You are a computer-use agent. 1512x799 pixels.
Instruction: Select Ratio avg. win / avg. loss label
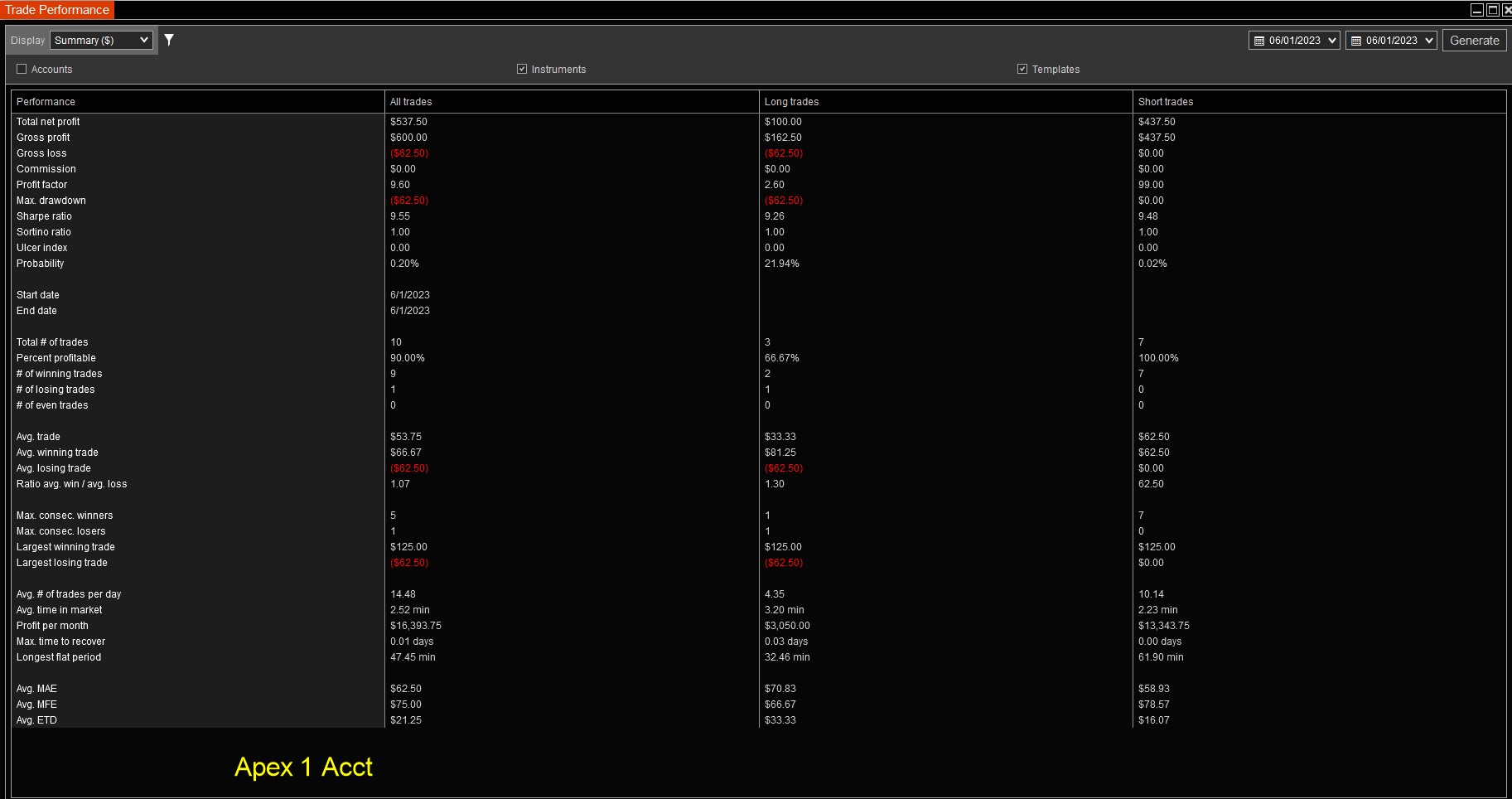pyautogui.click(x=72, y=484)
